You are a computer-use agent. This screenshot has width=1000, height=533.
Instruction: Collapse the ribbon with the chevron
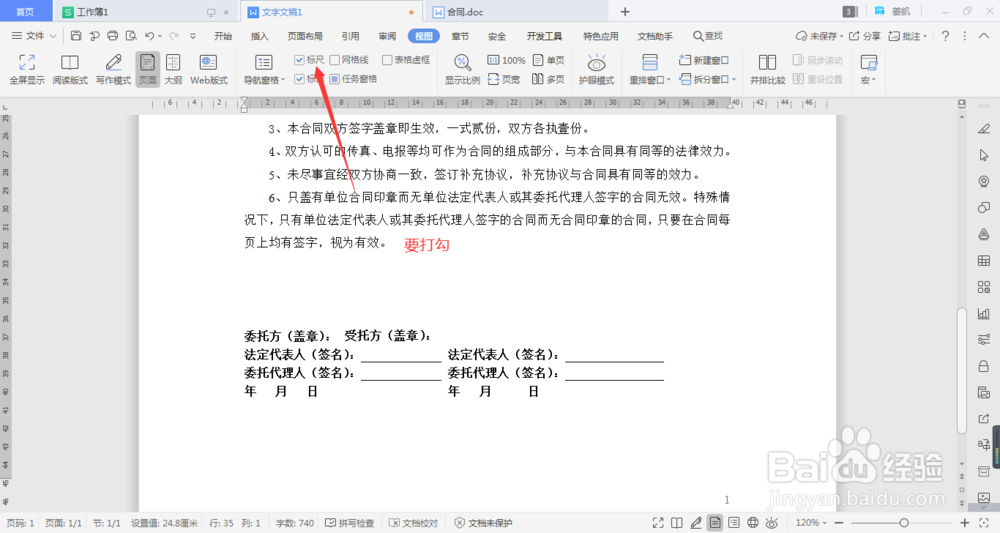coord(985,36)
